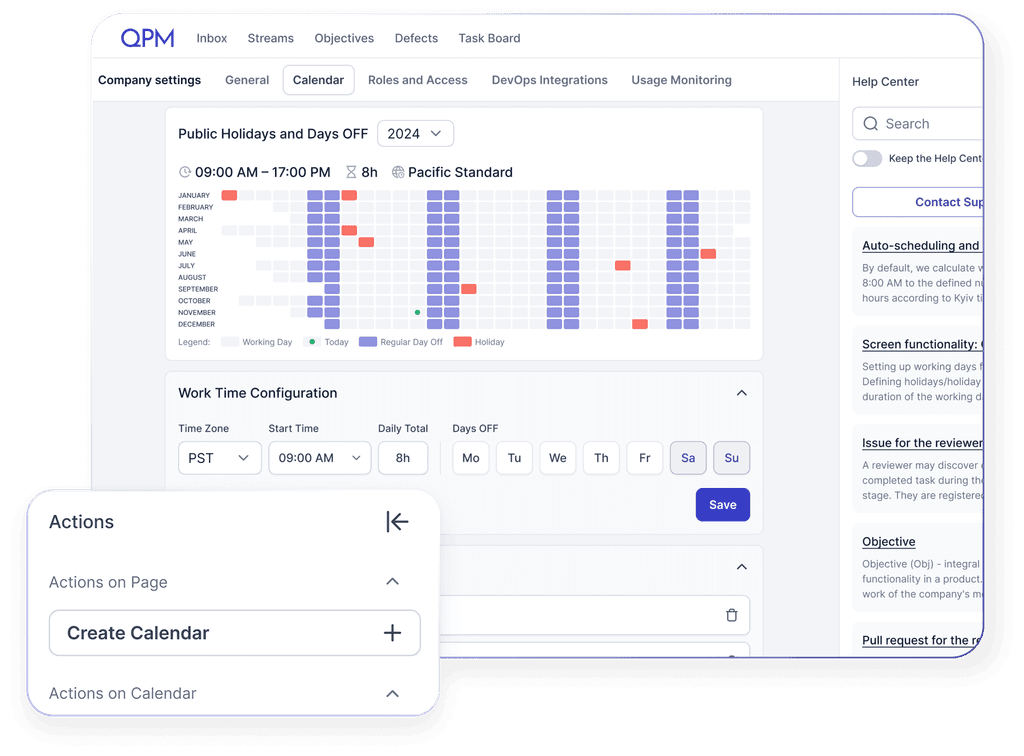Click the Daily Total 8h field
The image size is (1024, 756).
pyautogui.click(x=403, y=458)
